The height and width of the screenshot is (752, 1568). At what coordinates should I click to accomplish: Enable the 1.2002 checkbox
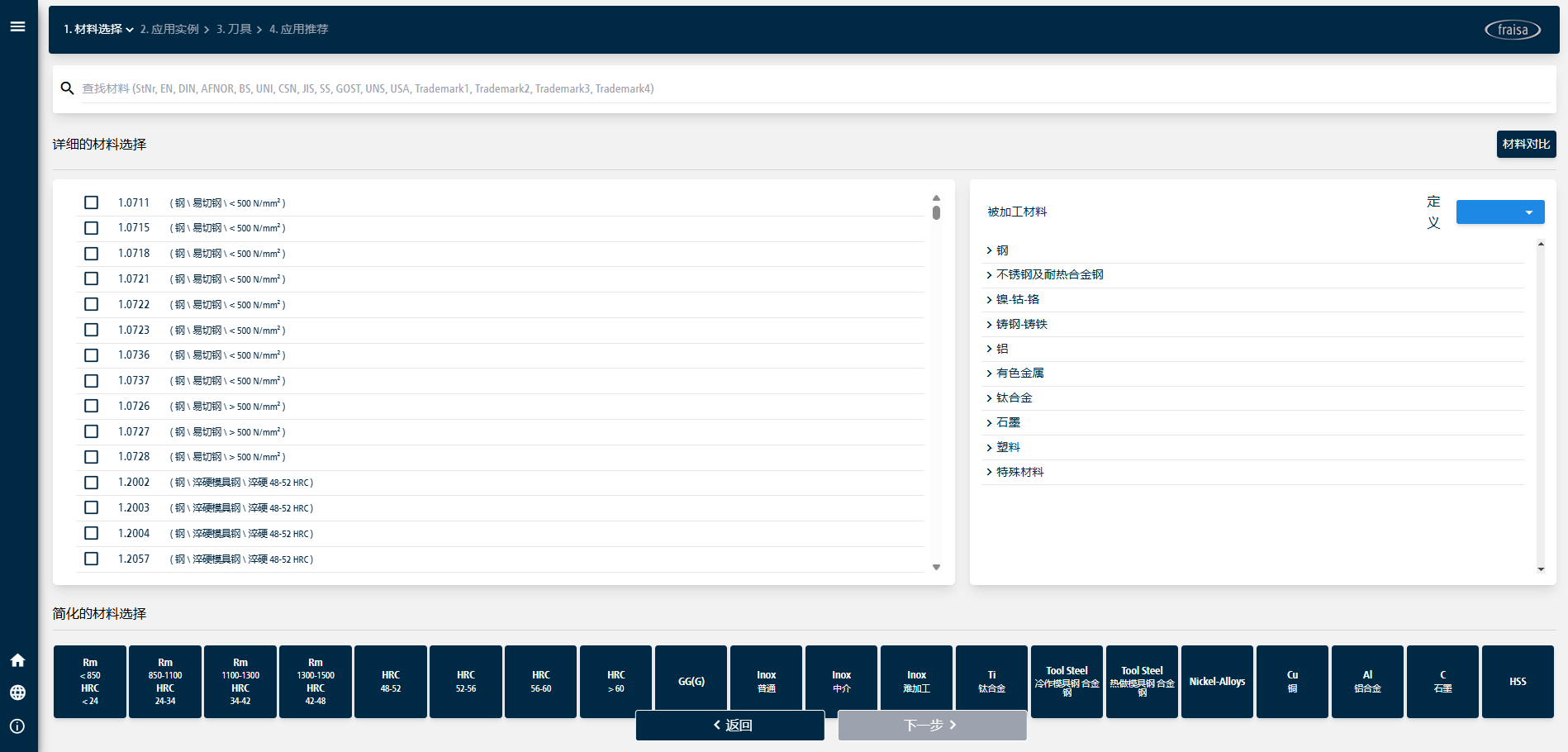(x=92, y=483)
